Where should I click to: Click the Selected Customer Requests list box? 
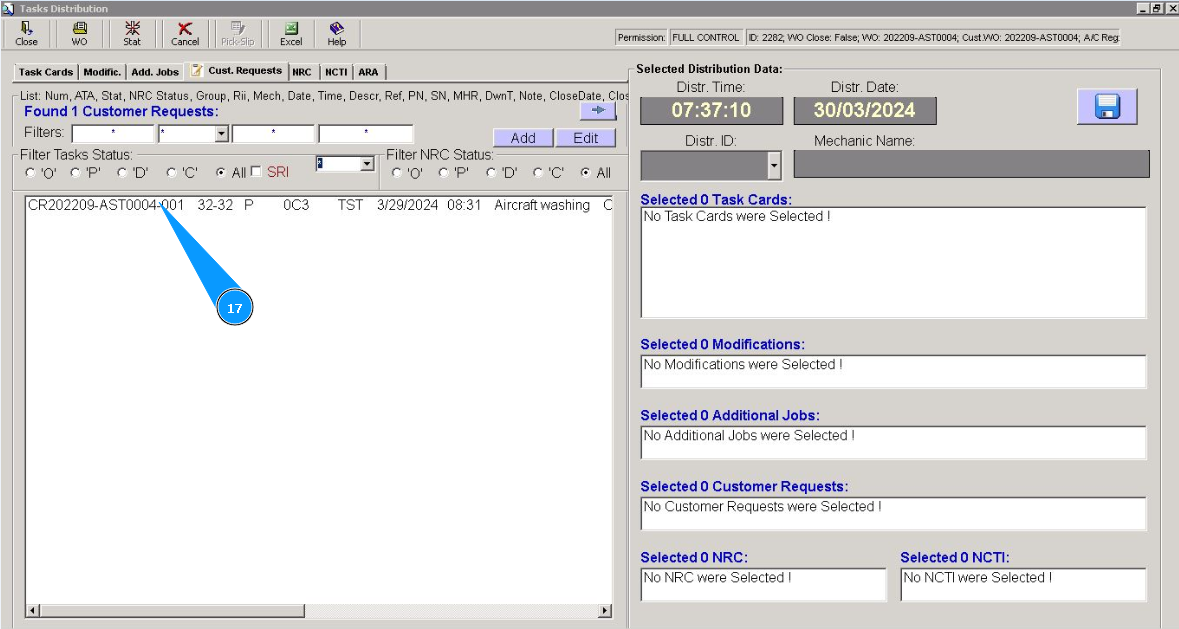893,513
